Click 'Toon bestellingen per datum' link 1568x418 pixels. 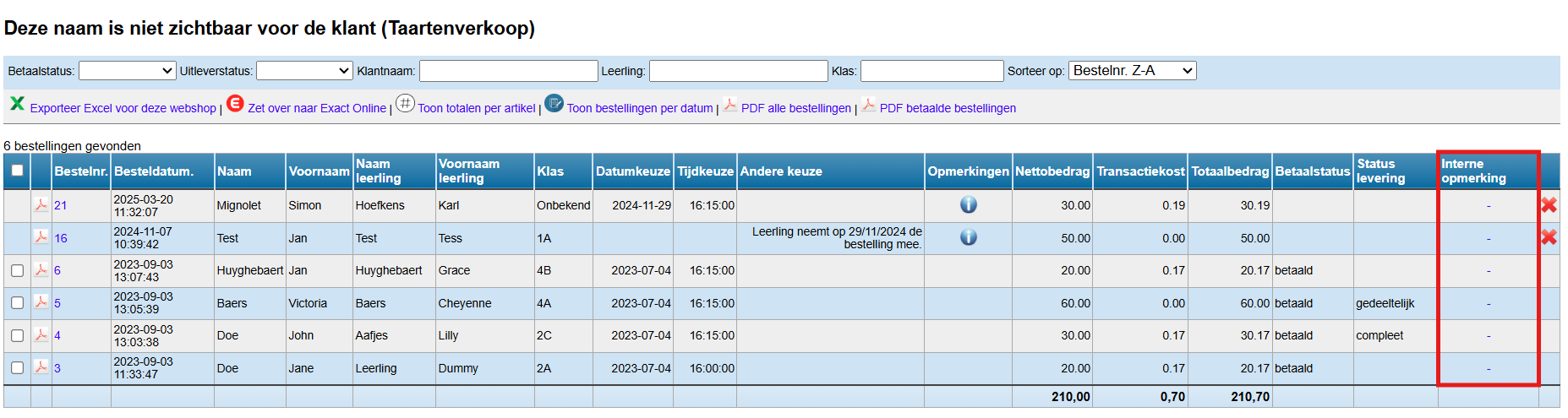(x=640, y=108)
